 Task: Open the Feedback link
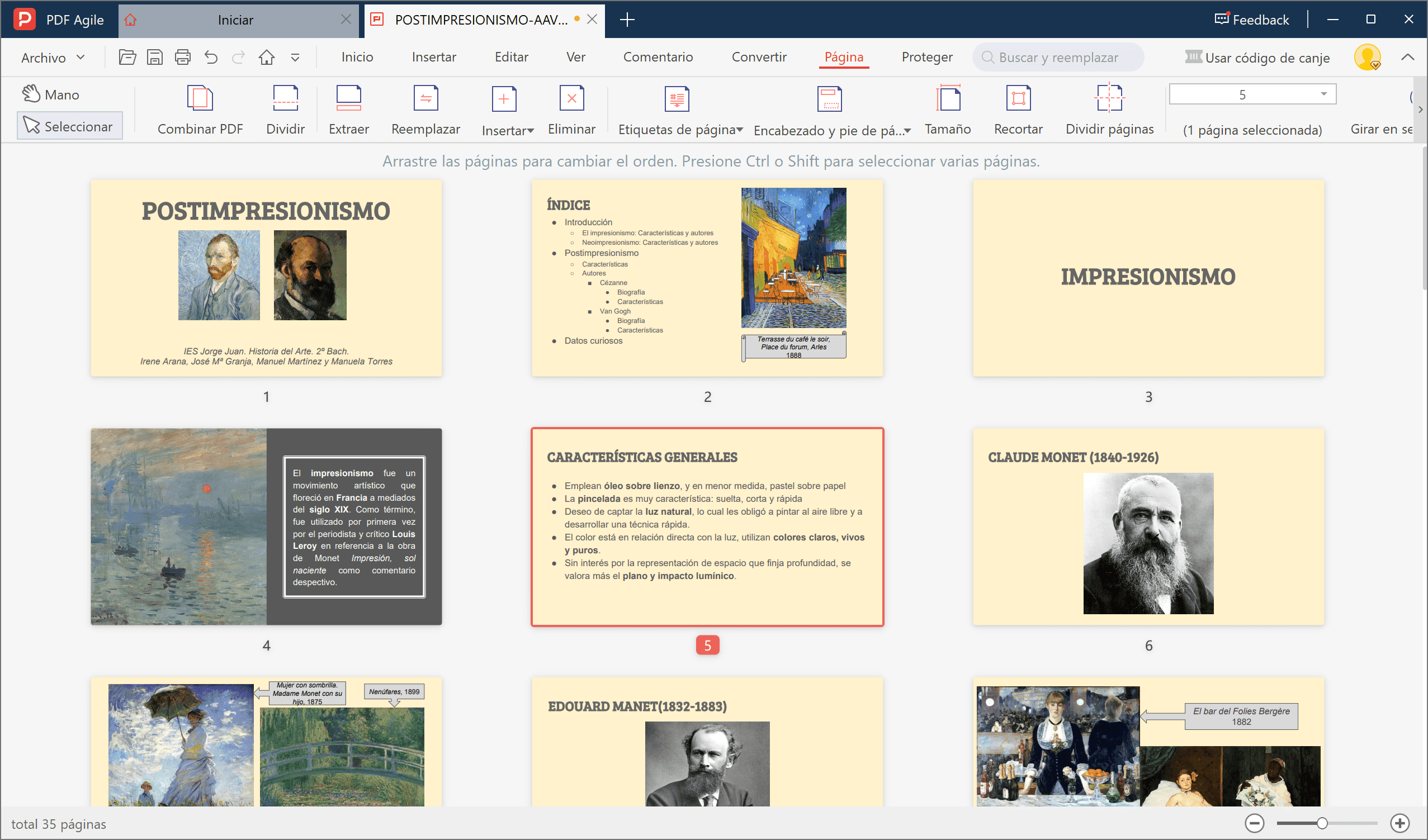pos(1252,19)
